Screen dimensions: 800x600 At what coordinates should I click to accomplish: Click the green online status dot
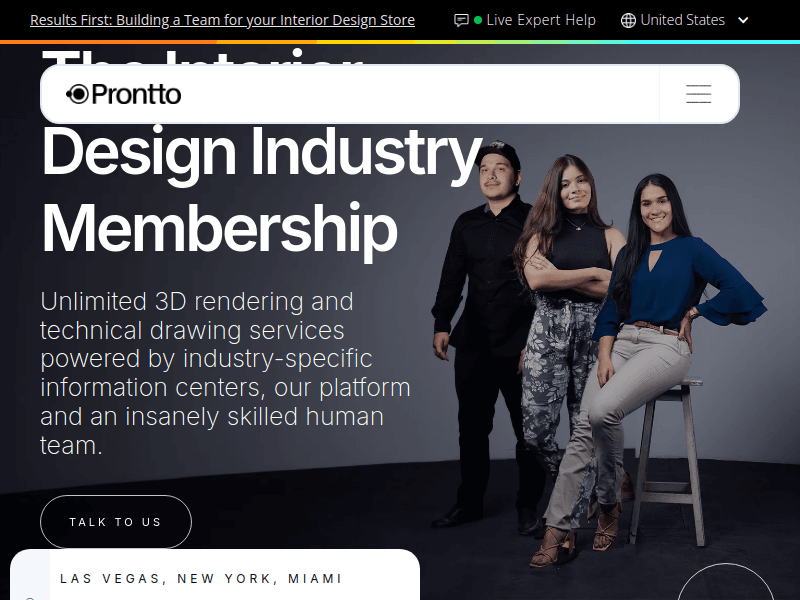tap(478, 20)
